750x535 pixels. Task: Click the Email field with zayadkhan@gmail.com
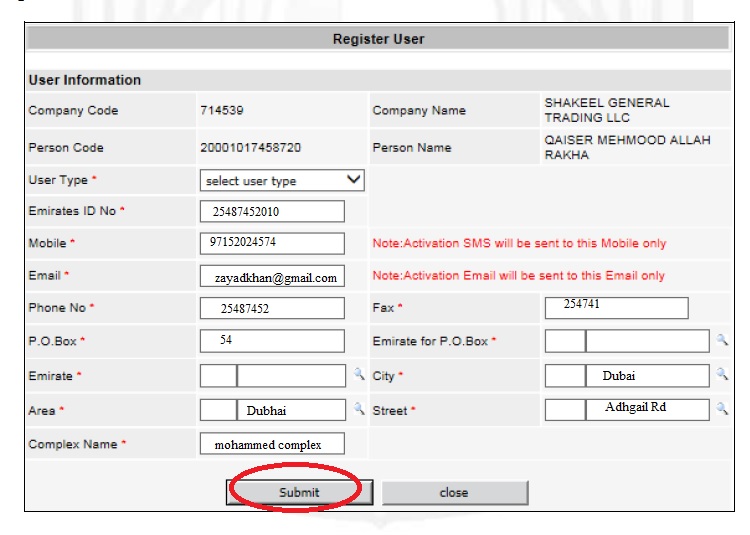[272, 276]
